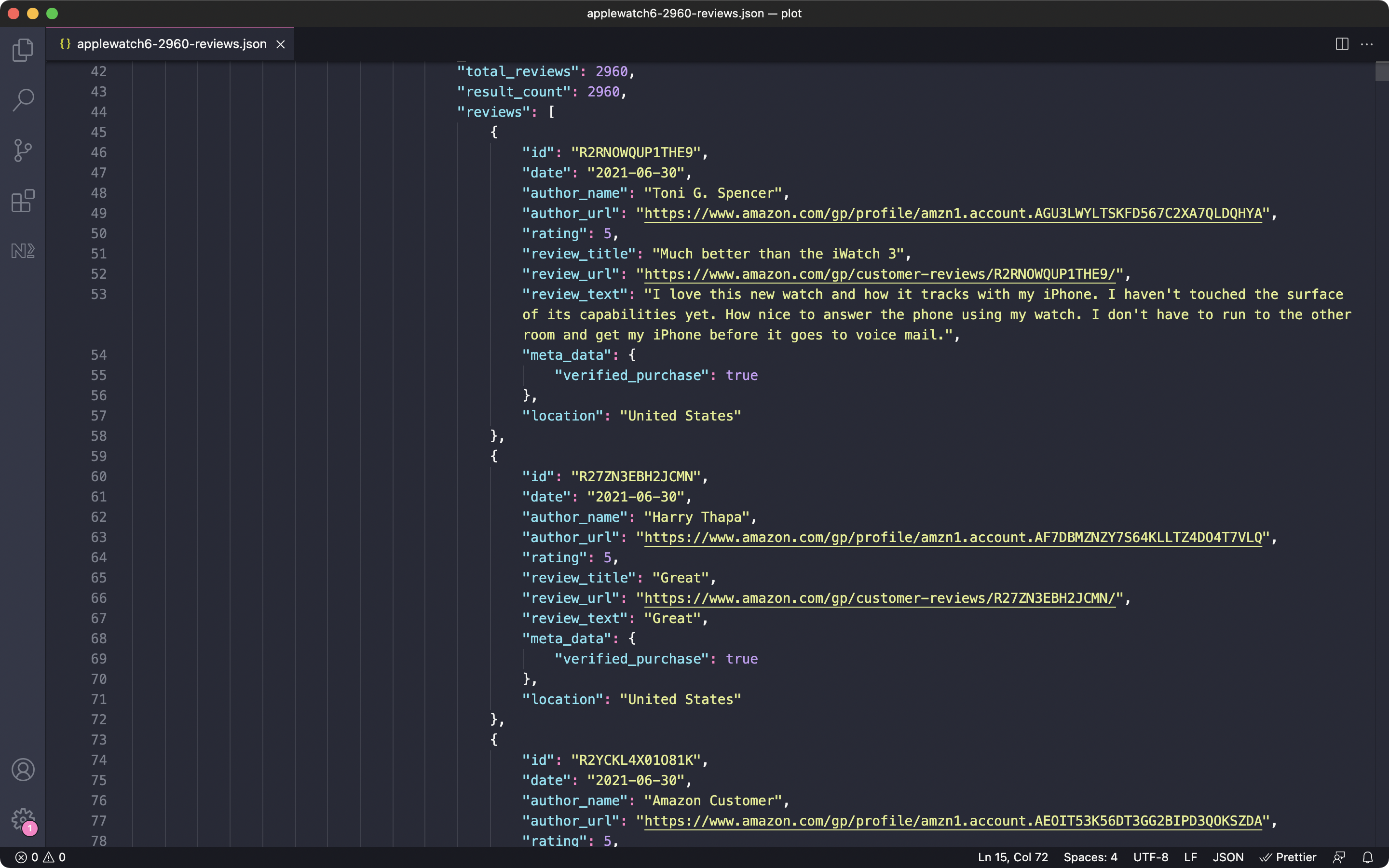Close the applewatch6-2960-reviews.json tab
1389x868 pixels.
pyautogui.click(x=281, y=44)
